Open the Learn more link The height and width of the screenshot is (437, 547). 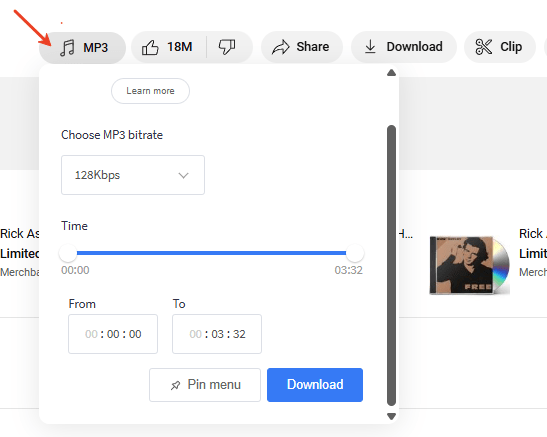[x=150, y=91]
